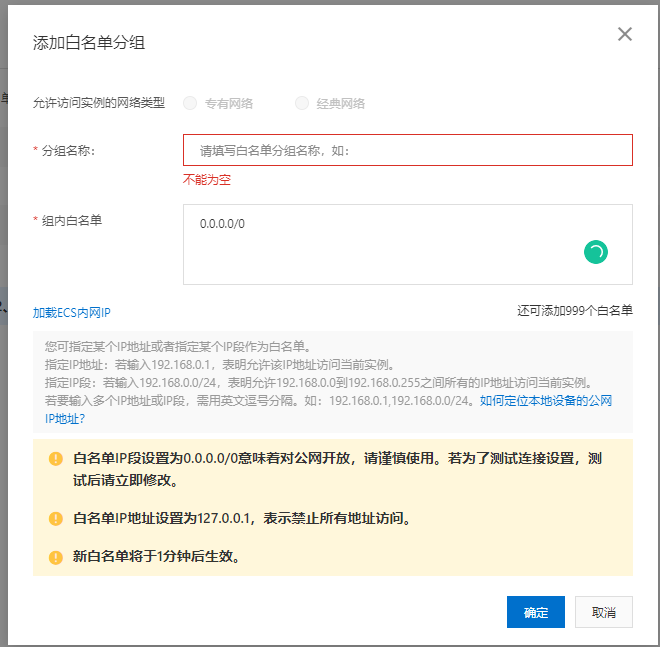The image size is (660, 647).
Task: Cancel with the 取消 button
Action: pos(604,612)
